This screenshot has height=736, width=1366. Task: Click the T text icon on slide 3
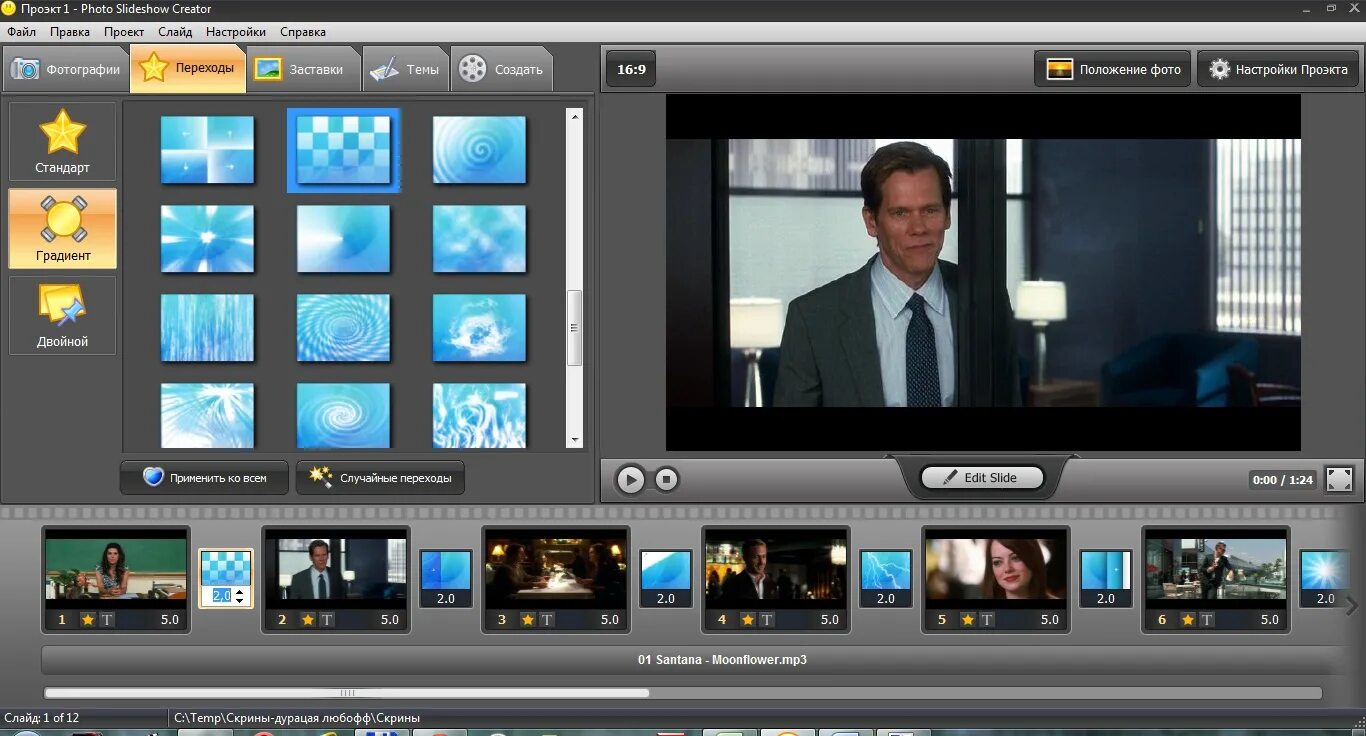coord(547,620)
